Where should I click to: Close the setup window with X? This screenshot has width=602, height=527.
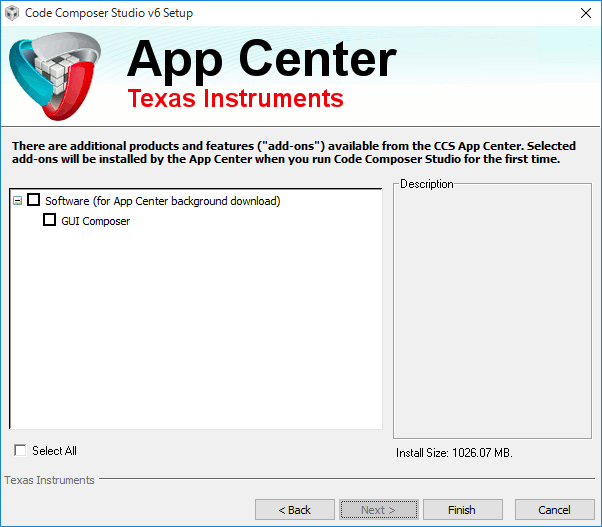[x=586, y=13]
